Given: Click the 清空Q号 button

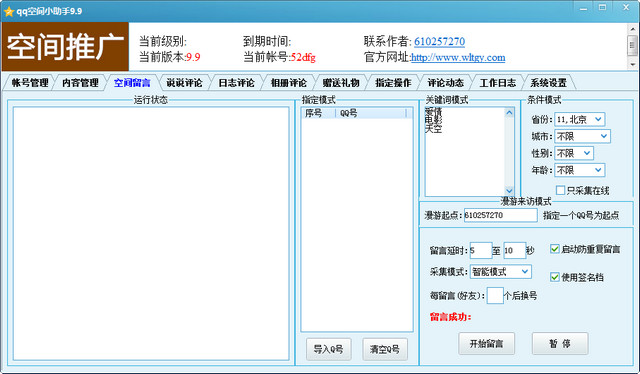Looking at the screenshot, I should pos(385,350).
